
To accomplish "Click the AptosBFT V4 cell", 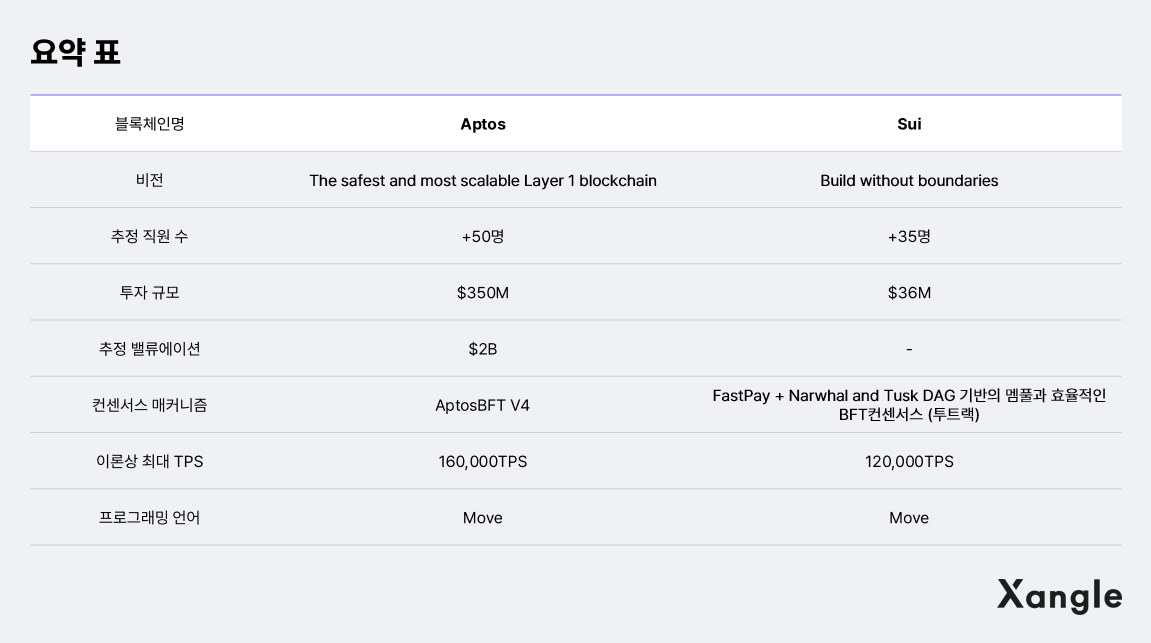I will coord(483,405).
